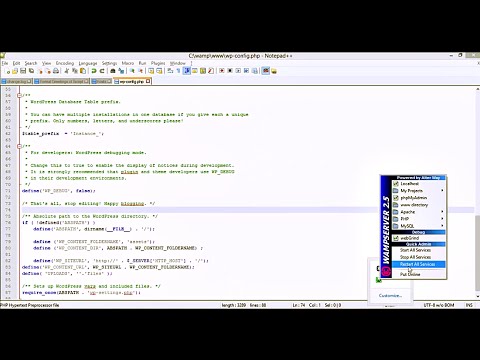Click the Save All toolbar icon
Viewport: 480px width, 360px height.
31,71
